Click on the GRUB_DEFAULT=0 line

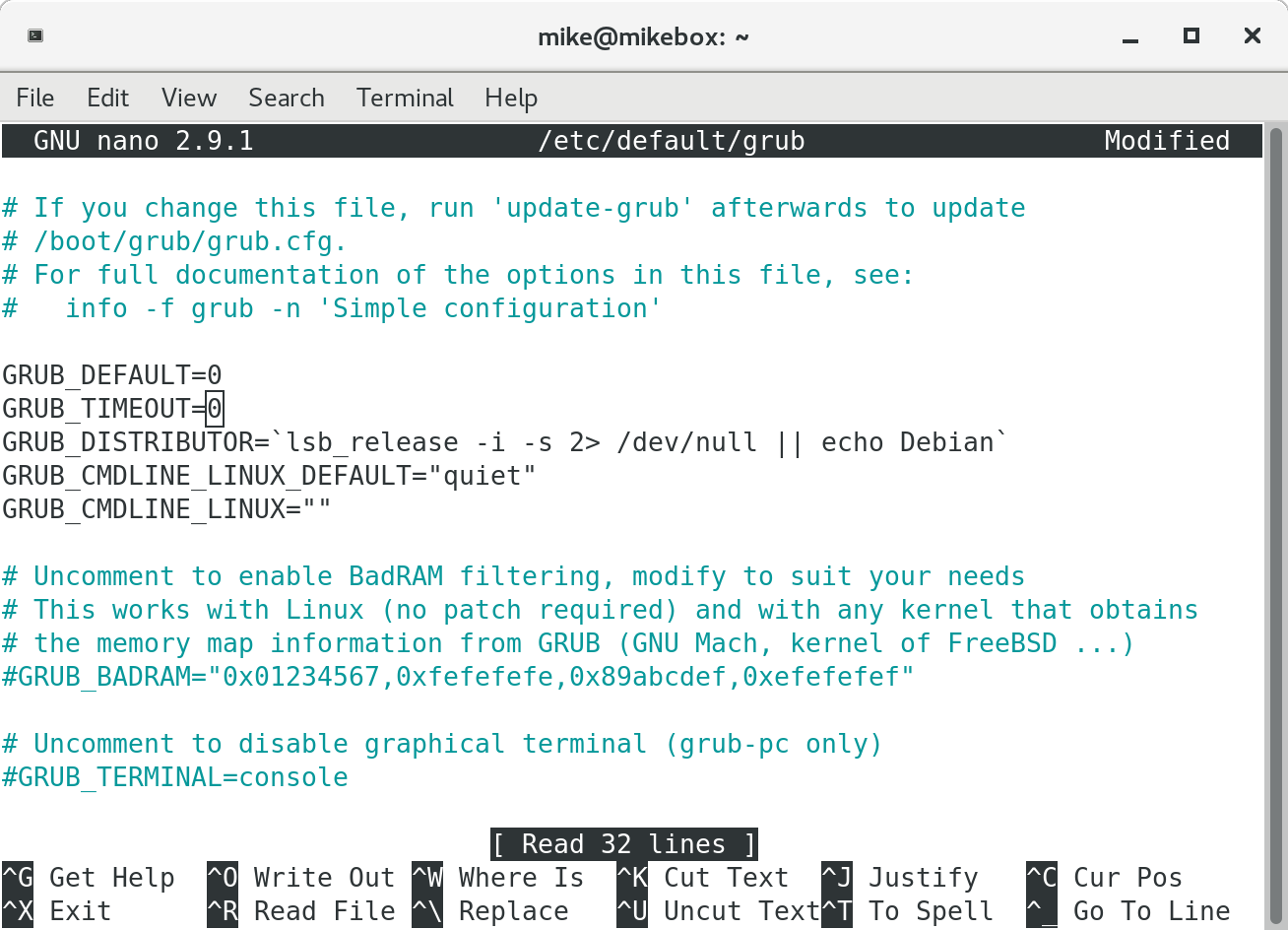tap(111, 375)
